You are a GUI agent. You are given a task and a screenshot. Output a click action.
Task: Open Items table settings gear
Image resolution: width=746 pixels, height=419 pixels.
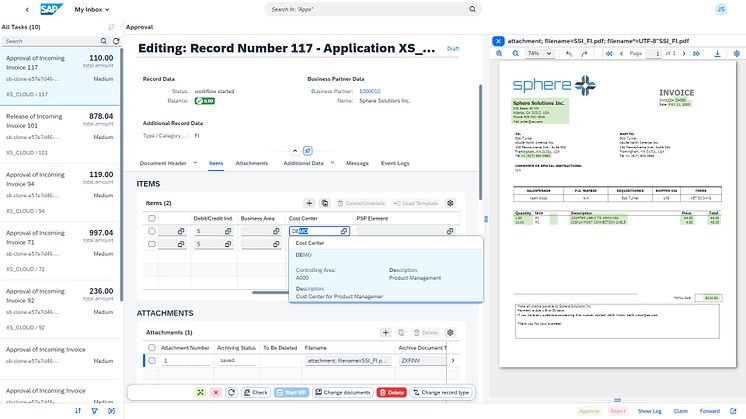point(450,203)
